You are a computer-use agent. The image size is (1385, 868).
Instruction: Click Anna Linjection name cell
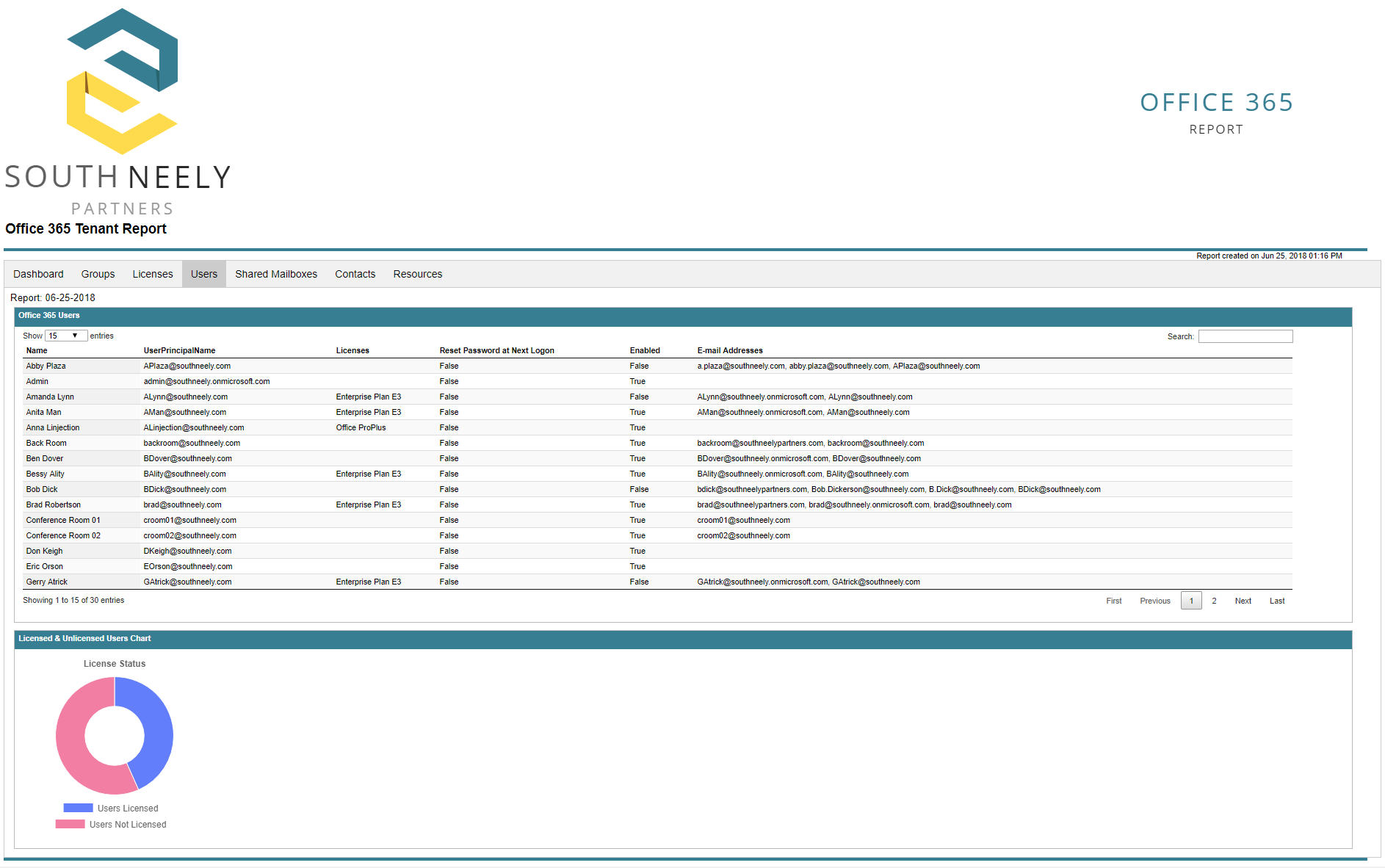pos(53,427)
